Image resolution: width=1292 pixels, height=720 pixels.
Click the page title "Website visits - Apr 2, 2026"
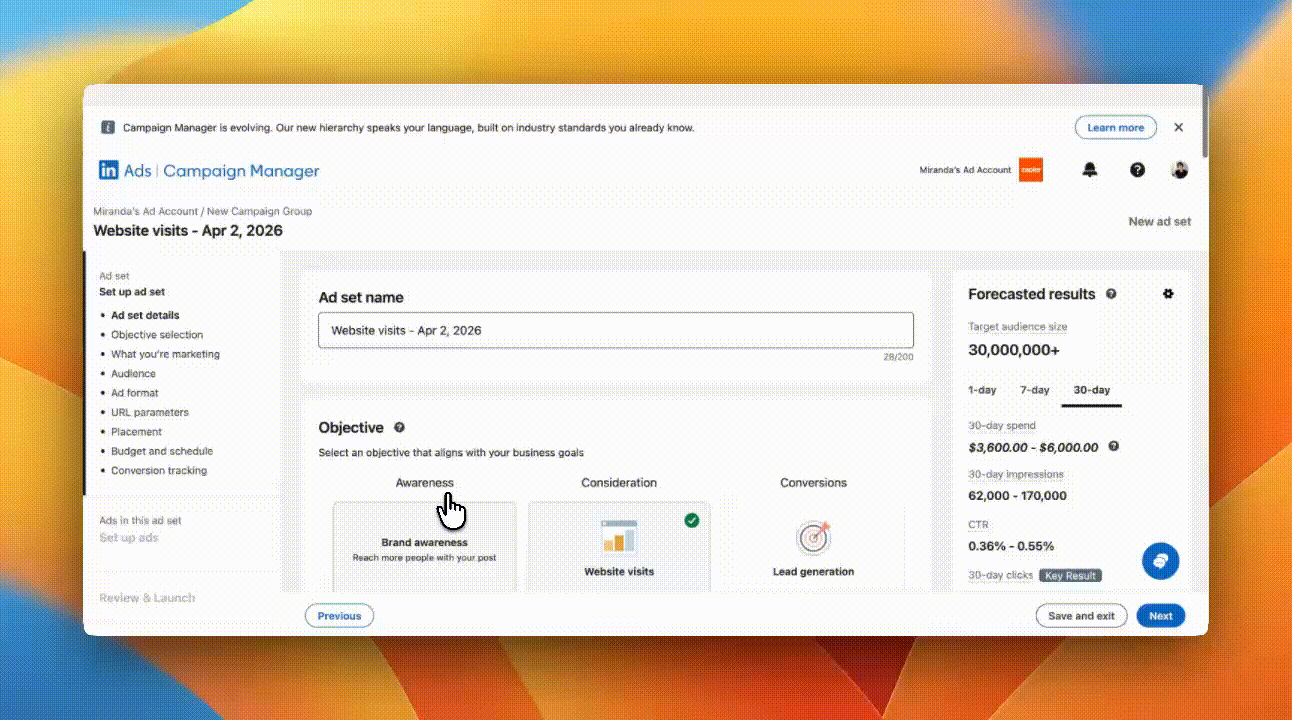tap(188, 231)
